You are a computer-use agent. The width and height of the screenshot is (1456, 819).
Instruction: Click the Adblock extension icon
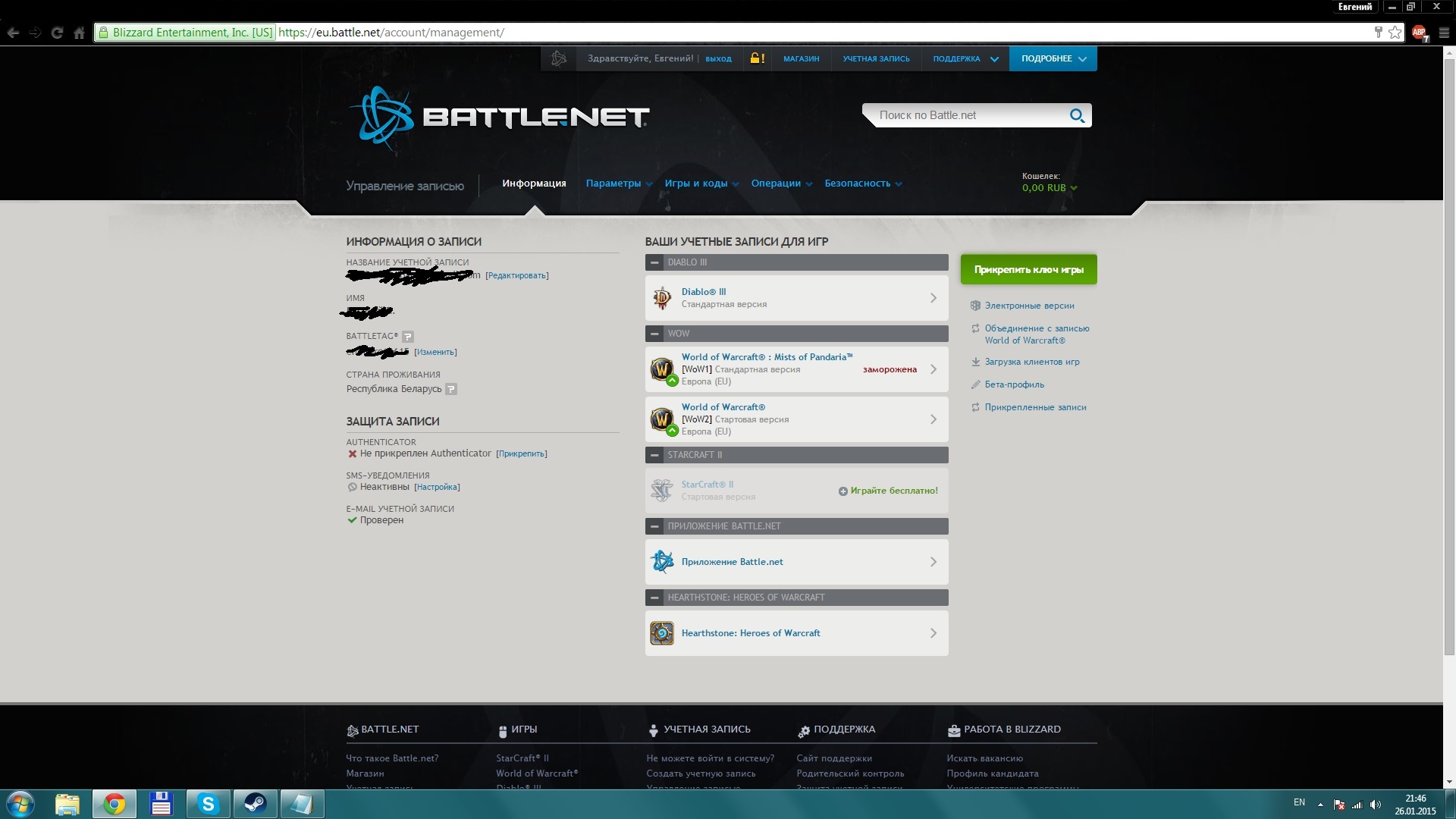coord(1420,33)
